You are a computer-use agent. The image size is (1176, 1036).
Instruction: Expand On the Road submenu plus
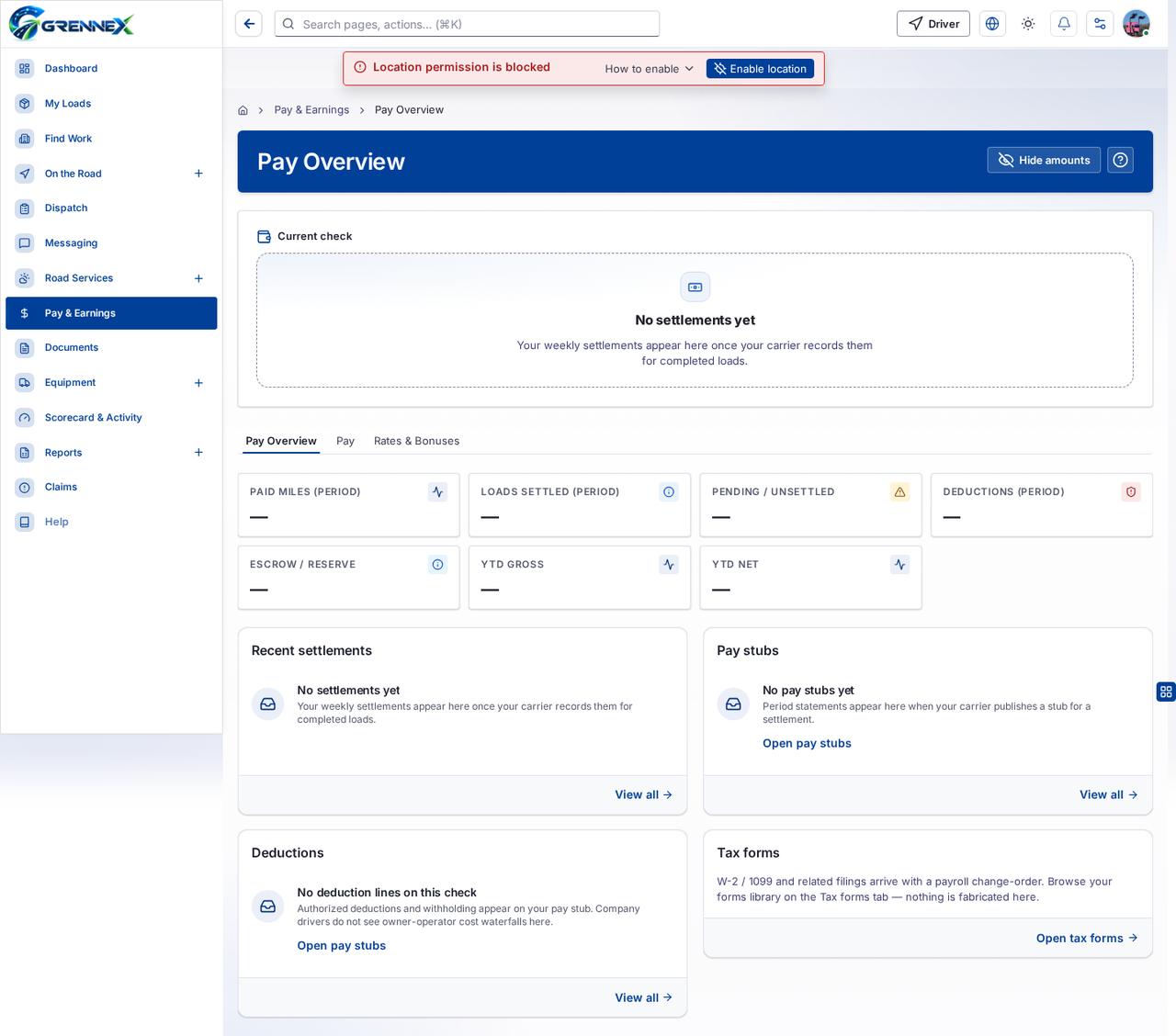[x=198, y=173]
